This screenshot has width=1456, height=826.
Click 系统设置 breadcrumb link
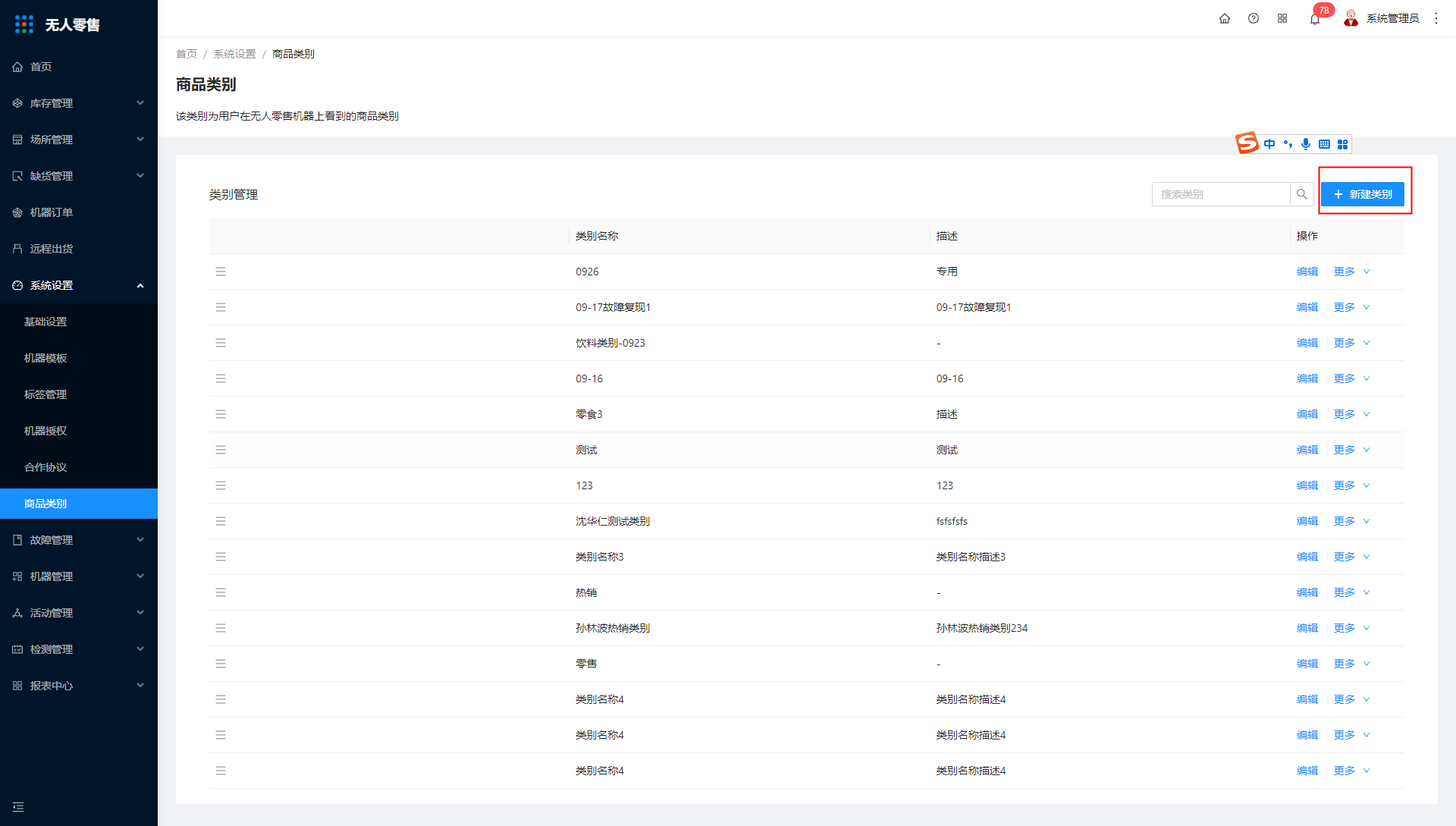[x=234, y=54]
